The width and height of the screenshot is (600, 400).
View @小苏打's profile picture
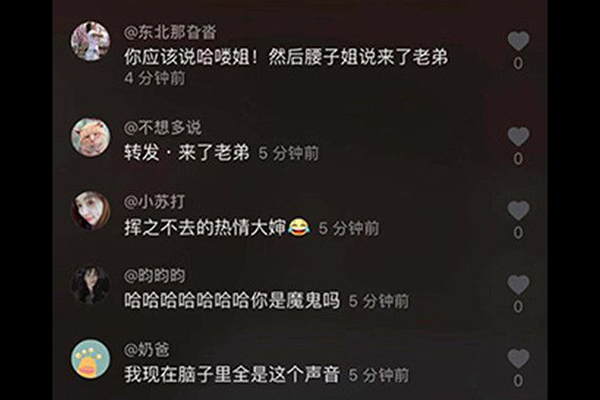tap(91, 211)
